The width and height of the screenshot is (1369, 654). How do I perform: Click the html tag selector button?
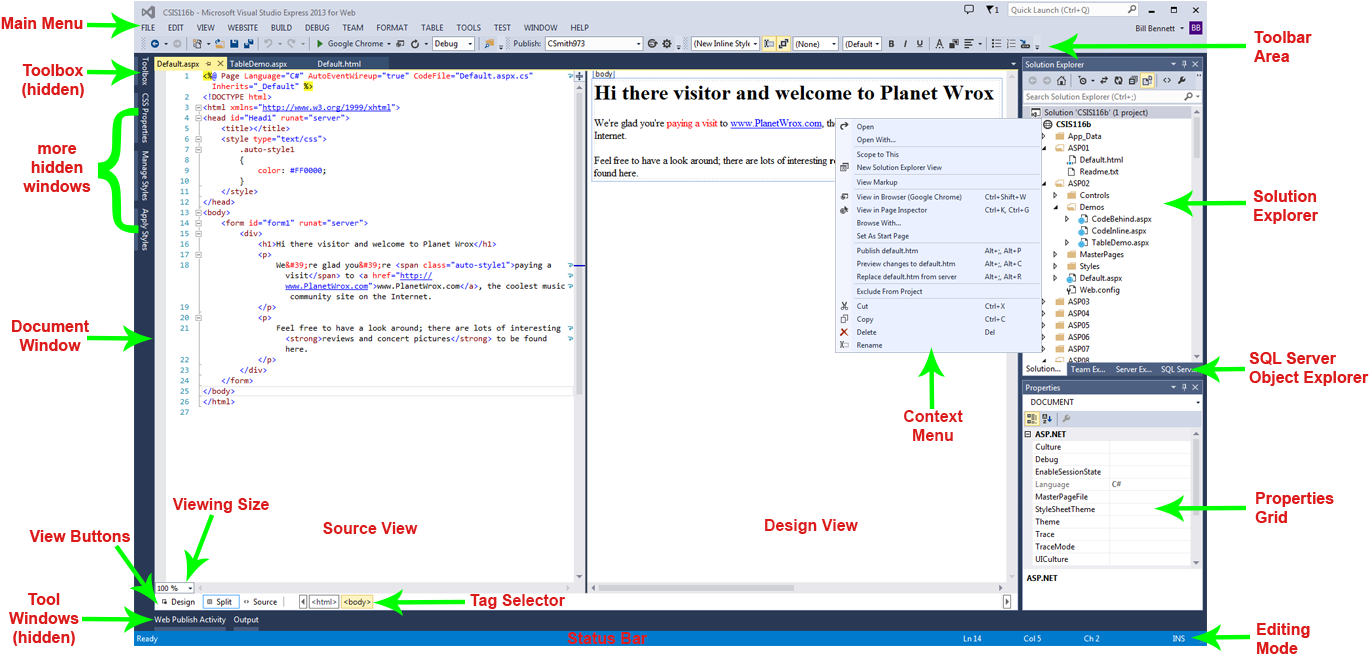coord(323,602)
